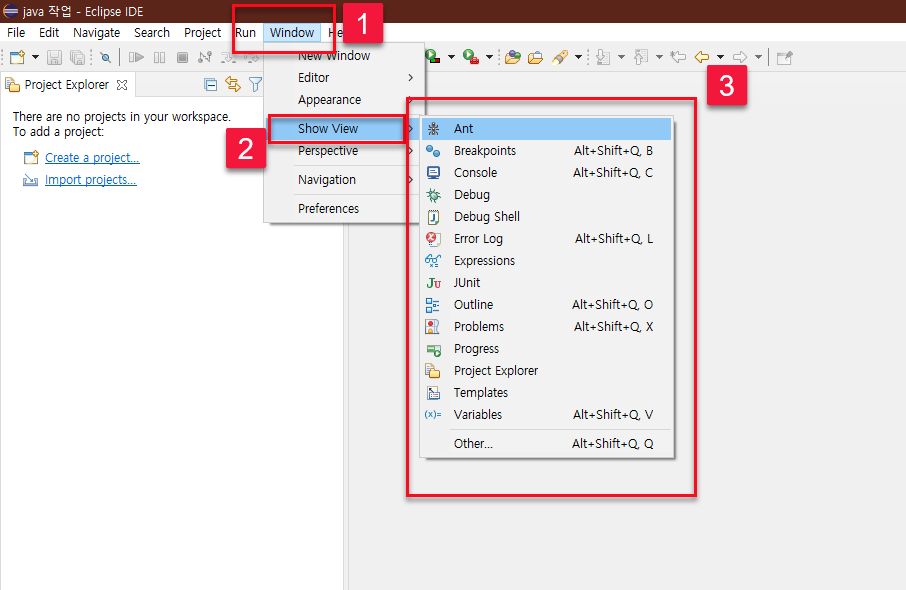Open the Back history dropdown arrow
This screenshot has height=590, width=906.
(721, 57)
